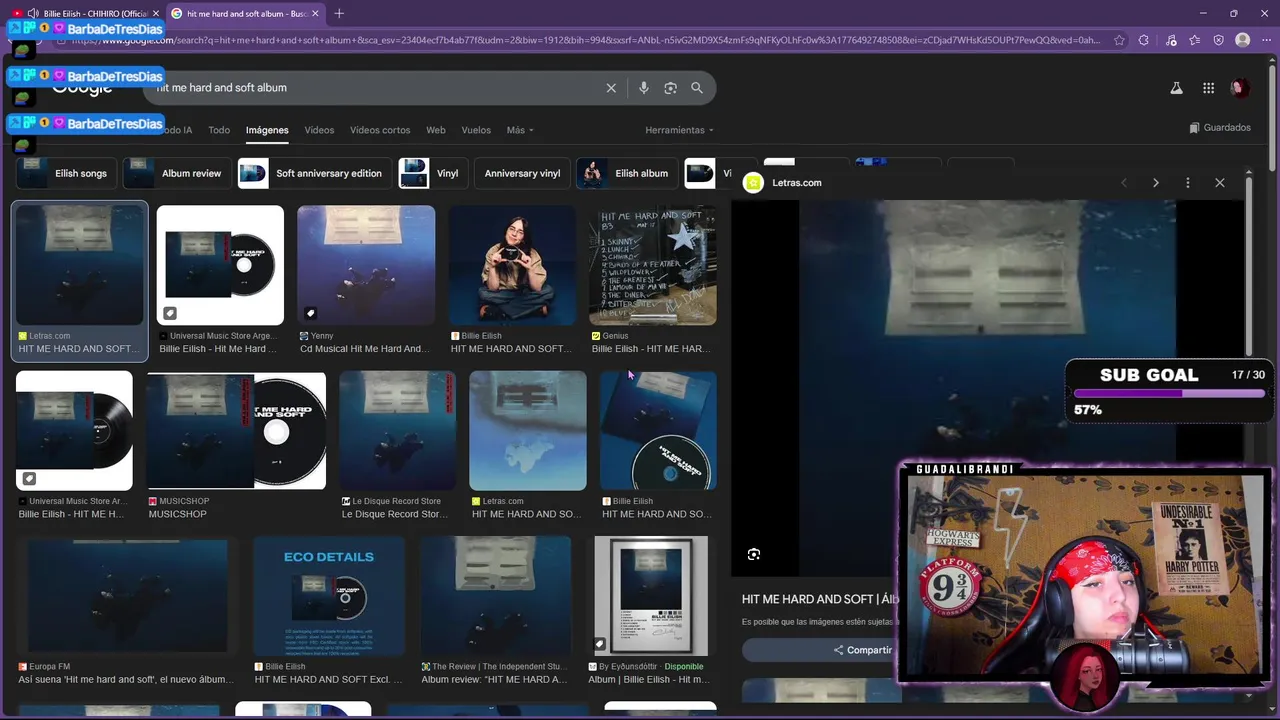Click the search query input field
This screenshot has width=1280, height=720.
380,88
